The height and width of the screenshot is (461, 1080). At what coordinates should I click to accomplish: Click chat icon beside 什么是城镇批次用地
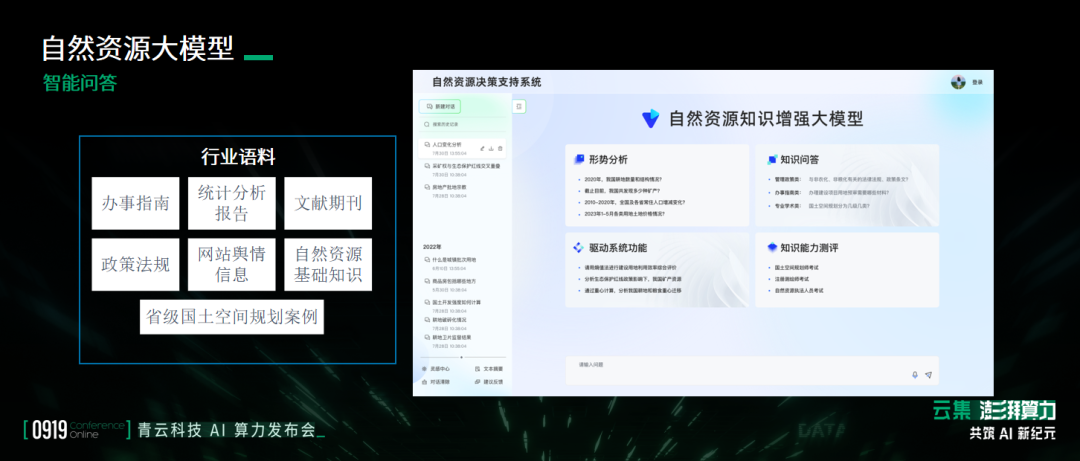point(427,260)
